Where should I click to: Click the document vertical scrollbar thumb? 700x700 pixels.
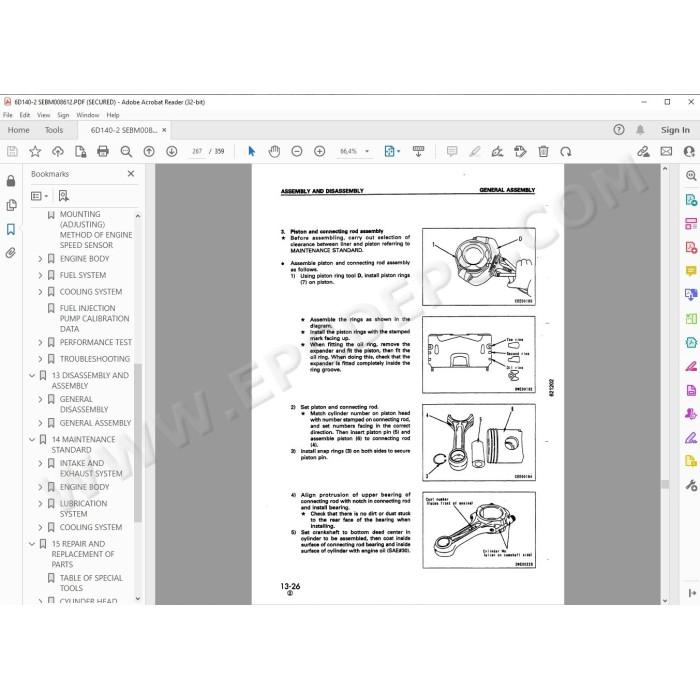coord(665,484)
